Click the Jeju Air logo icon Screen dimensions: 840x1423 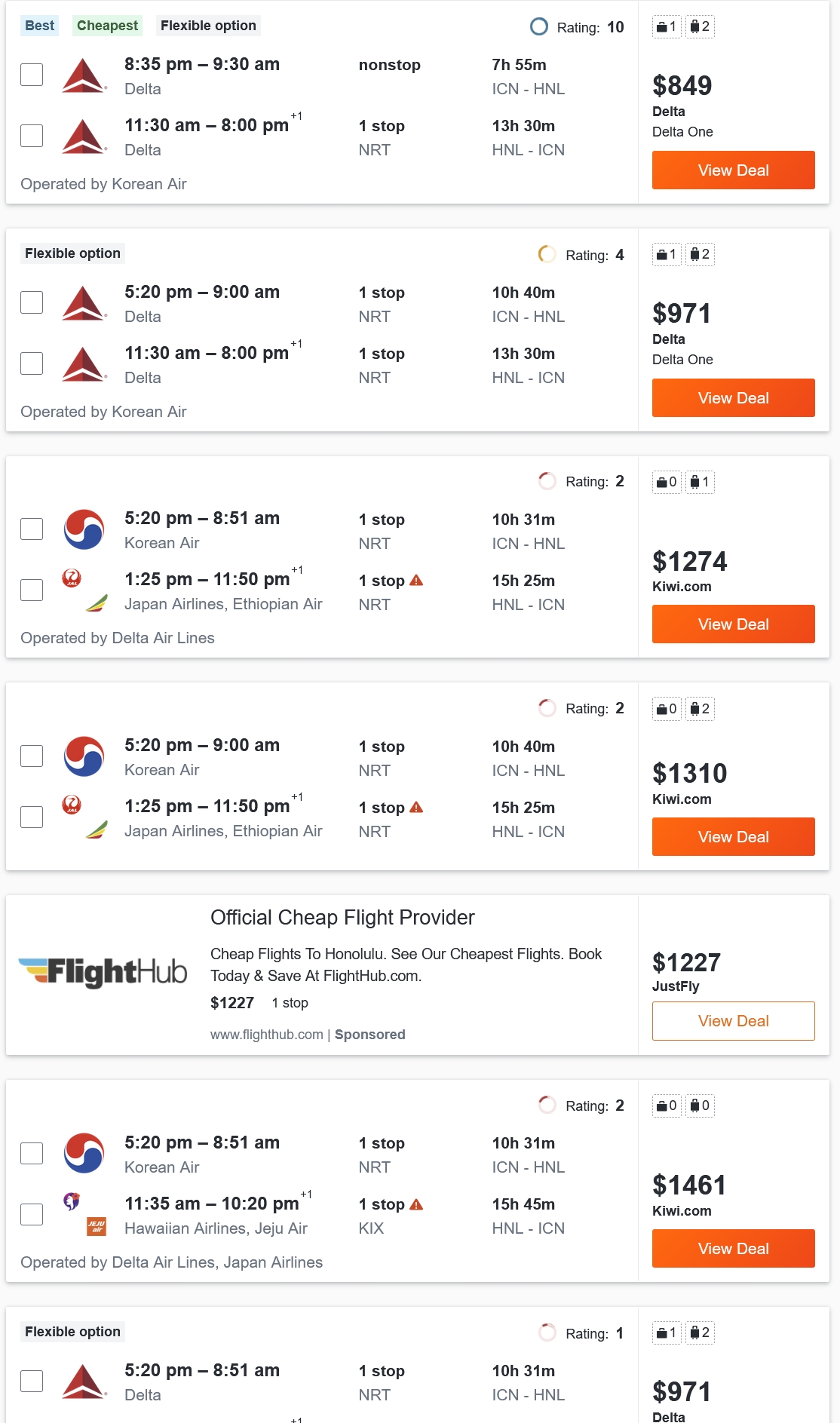97,1226
